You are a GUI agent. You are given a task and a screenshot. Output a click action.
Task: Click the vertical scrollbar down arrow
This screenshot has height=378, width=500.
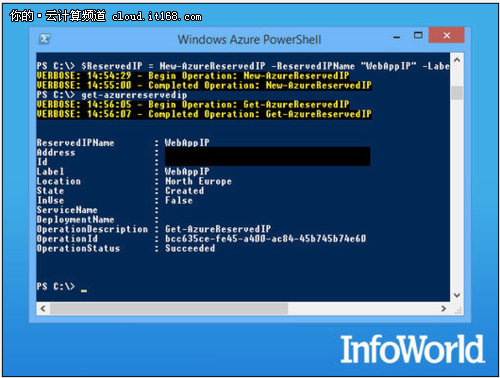pyautogui.click(x=457, y=295)
